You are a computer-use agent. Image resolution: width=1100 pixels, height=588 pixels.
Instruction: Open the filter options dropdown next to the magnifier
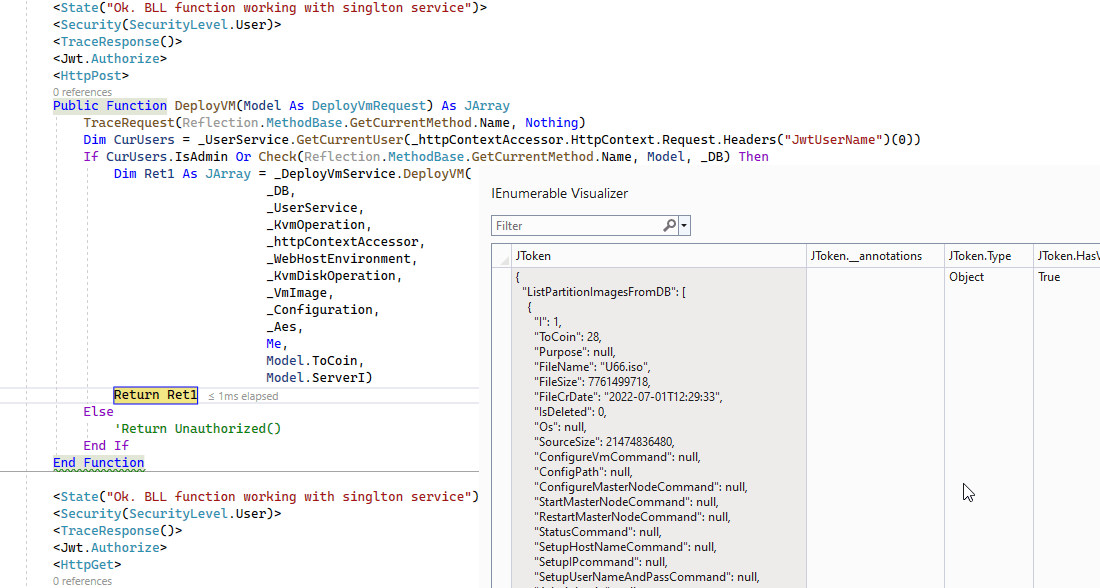coord(685,225)
